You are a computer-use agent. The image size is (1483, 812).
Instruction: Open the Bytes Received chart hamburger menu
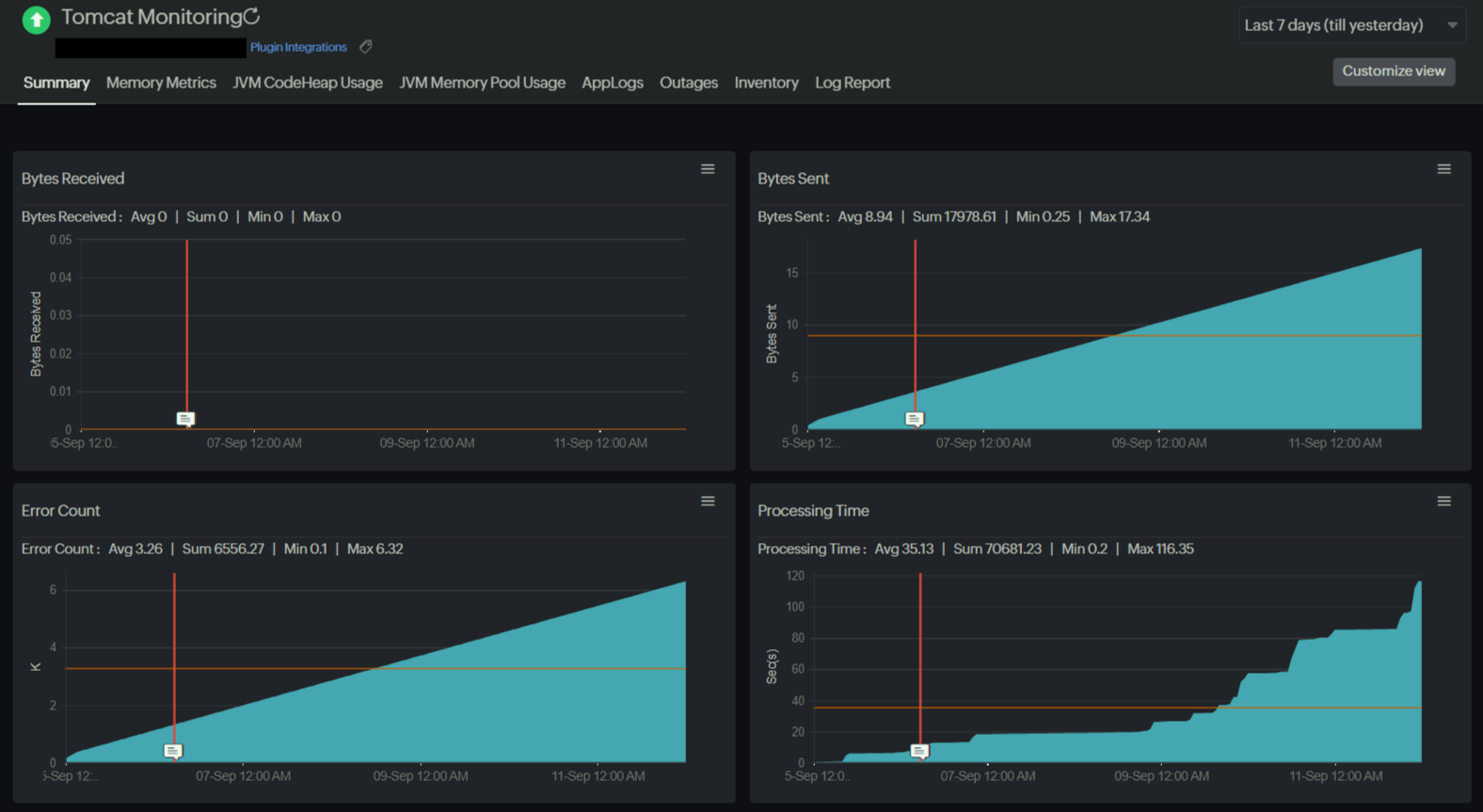pyautogui.click(x=708, y=169)
